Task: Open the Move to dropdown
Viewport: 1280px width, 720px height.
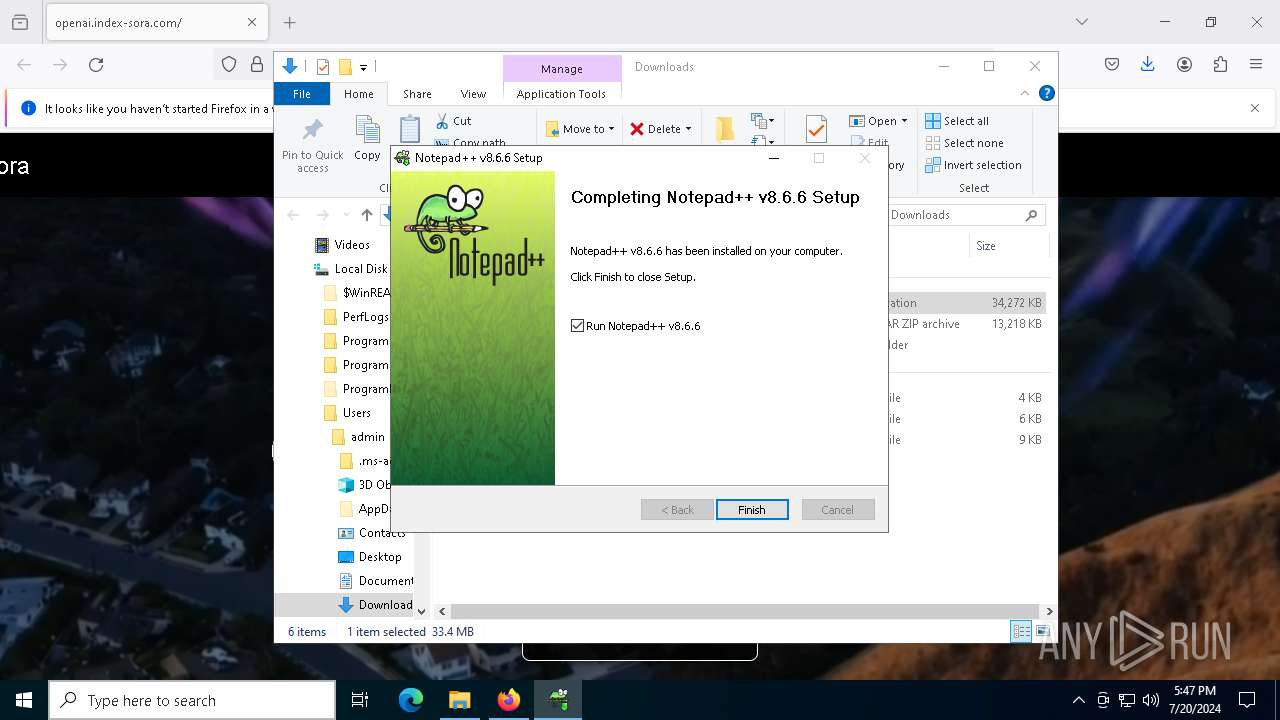Action: (x=580, y=129)
